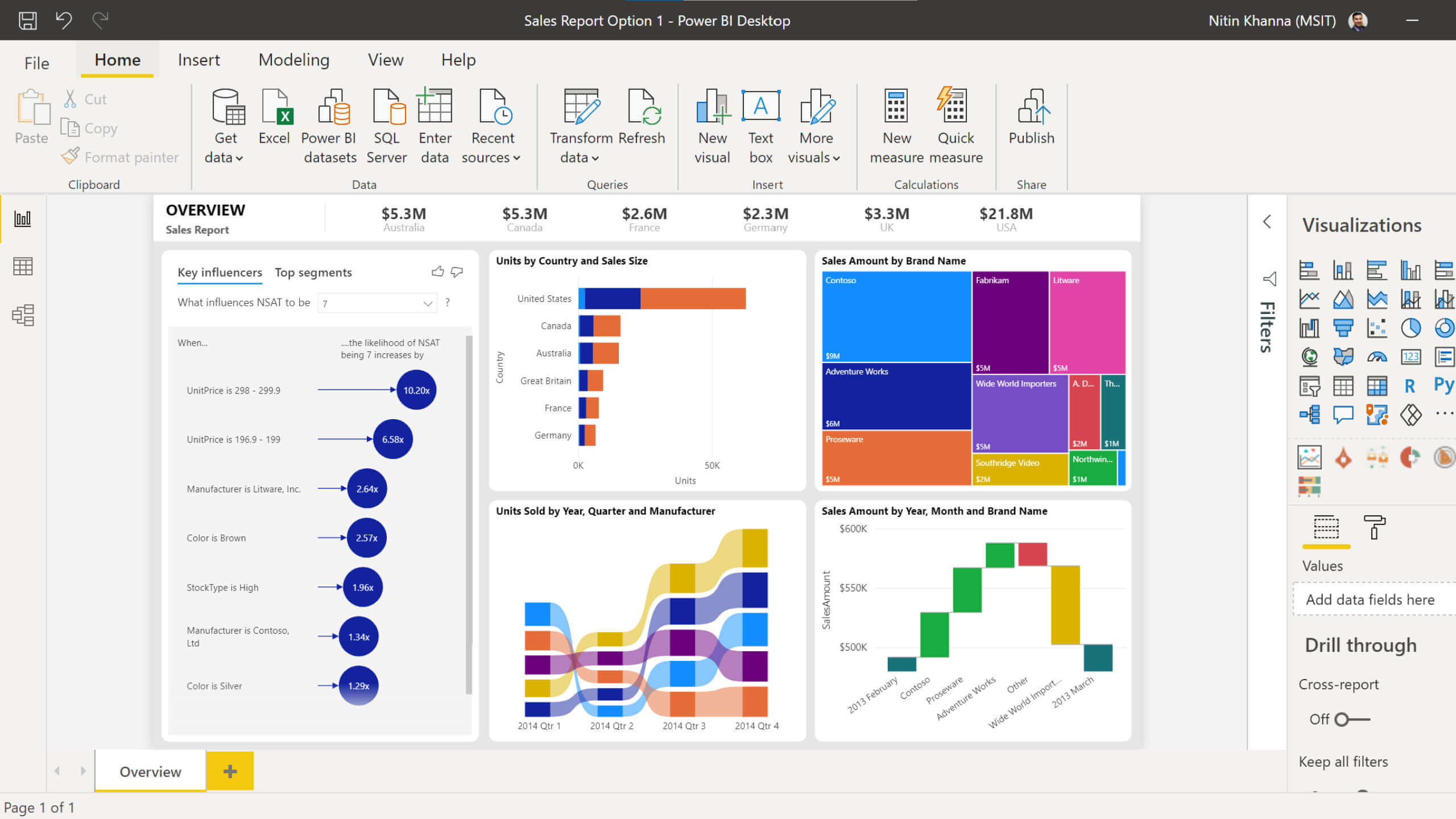Click the help icon in Key influencers panel
Screen dimensions: 1456x819
[x=450, y=303]
